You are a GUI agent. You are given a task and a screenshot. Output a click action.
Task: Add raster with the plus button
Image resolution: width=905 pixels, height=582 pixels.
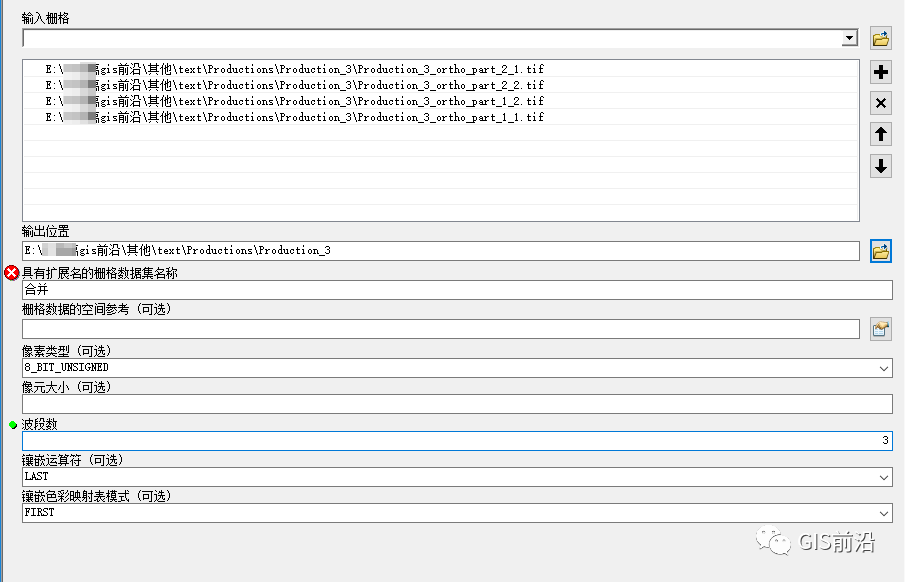(881, 72)
